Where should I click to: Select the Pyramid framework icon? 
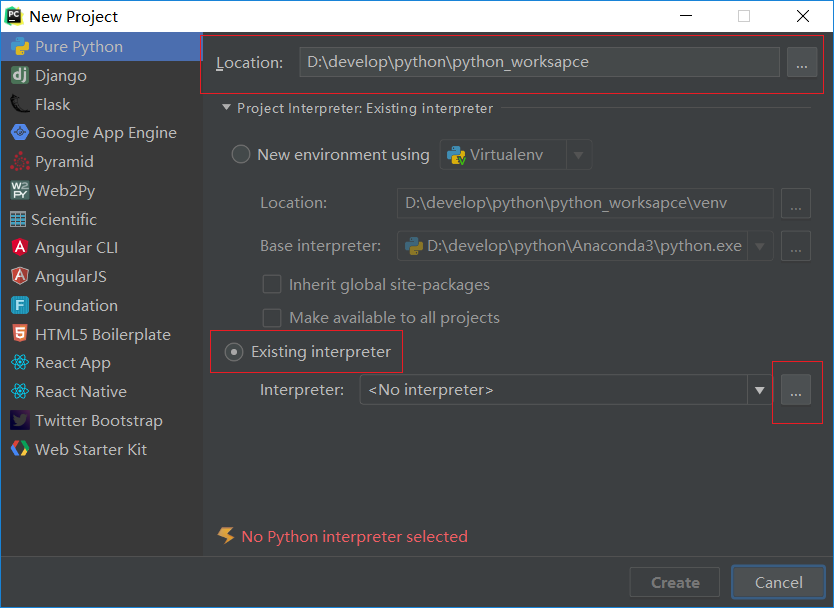tap(20, 161)
